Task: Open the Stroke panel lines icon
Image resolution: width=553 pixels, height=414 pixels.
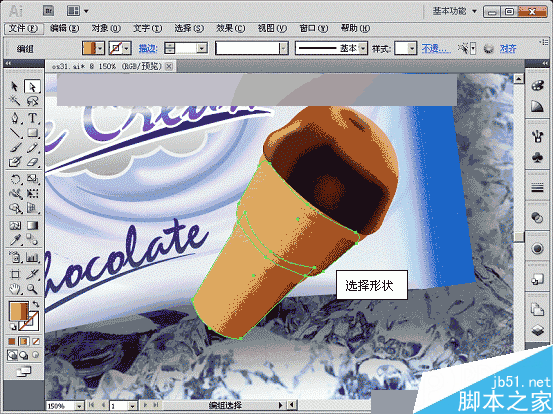Action: click(537, 188)
